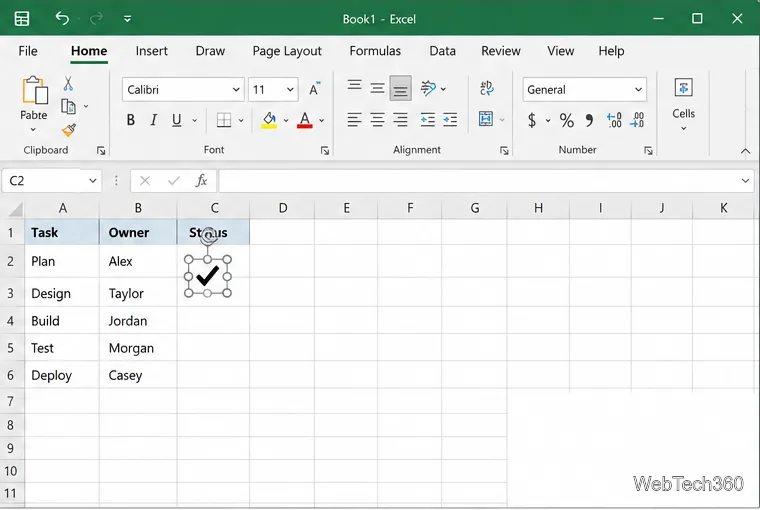Select column header D
The image size is (760, 510).
283,208
